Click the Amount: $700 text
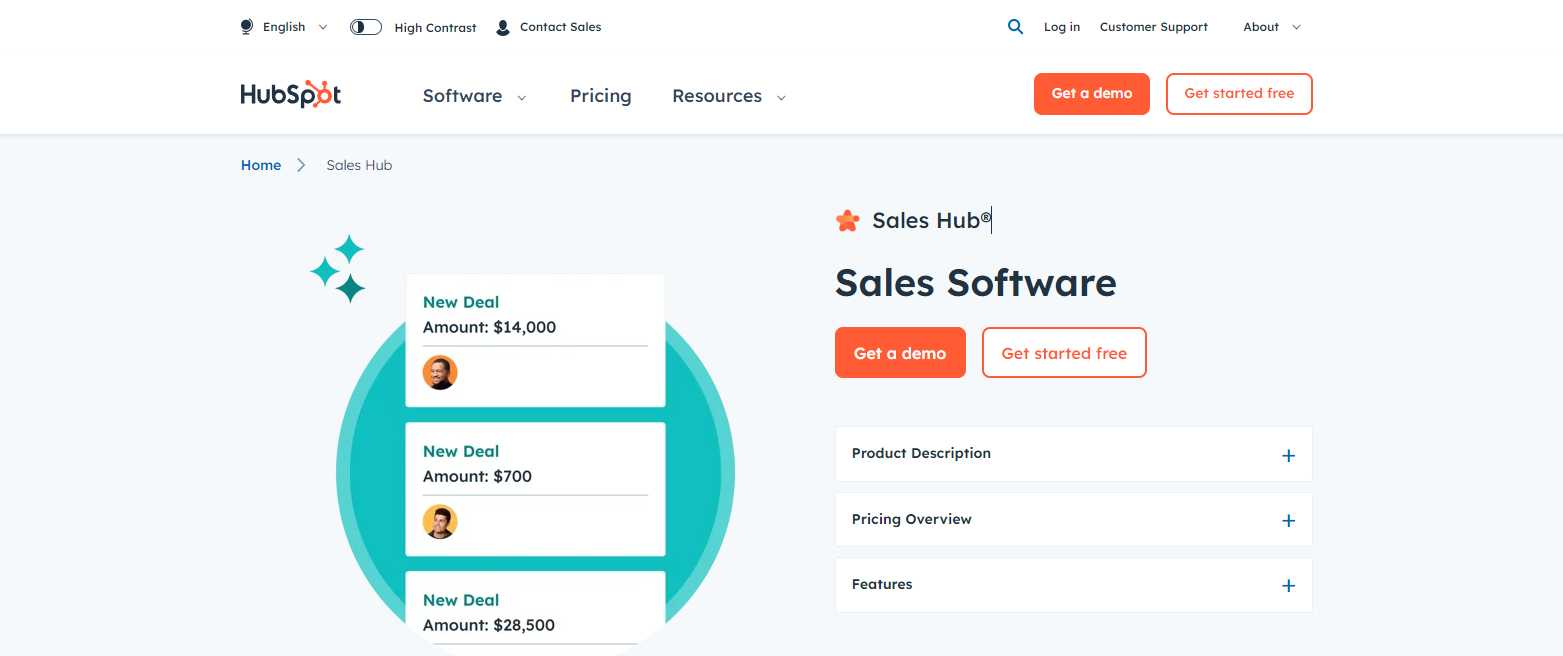Viewport: 1563px width, 656px height. click(x=477, y=476)
